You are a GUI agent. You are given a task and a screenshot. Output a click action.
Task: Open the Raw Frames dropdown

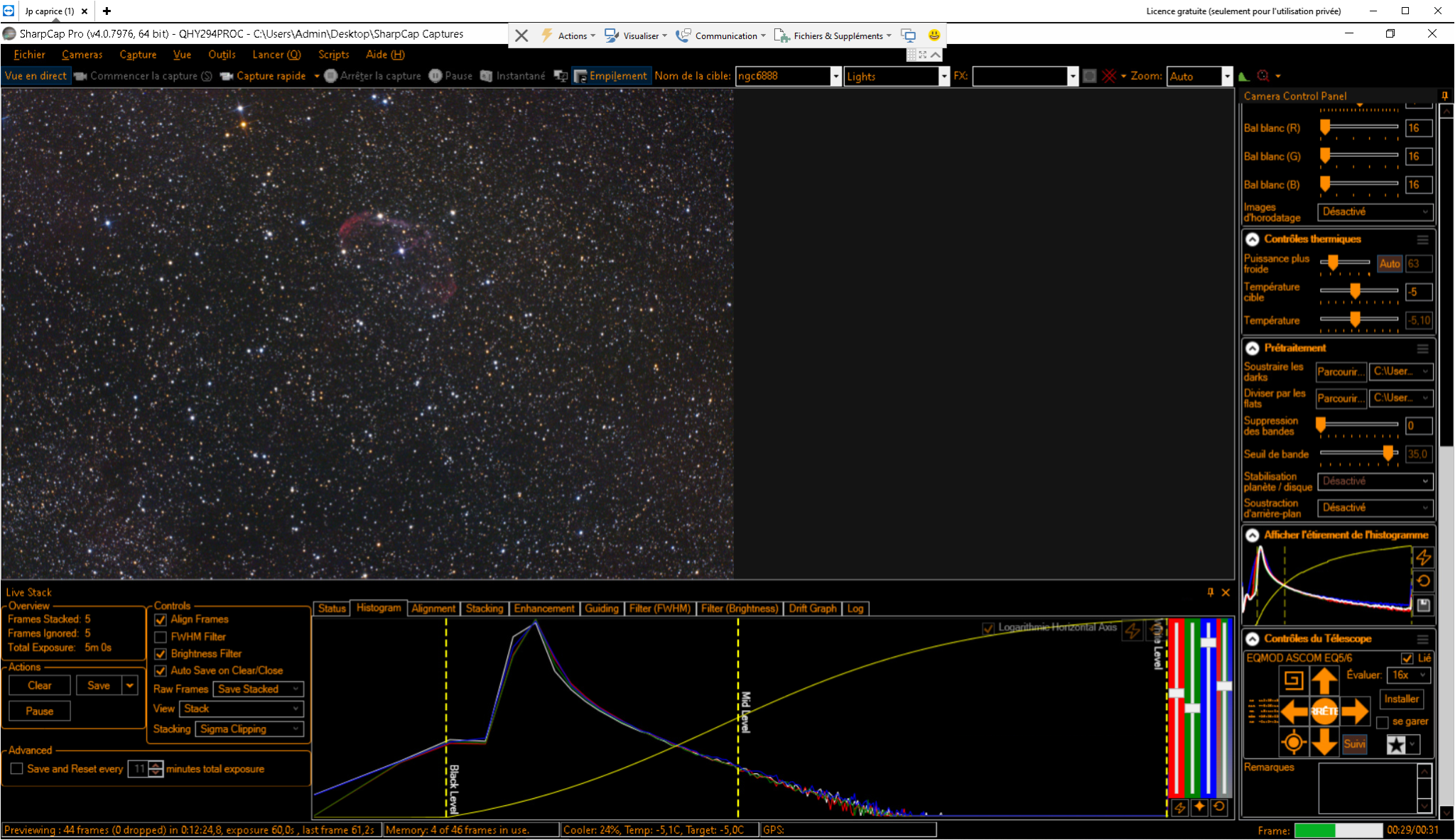[258, 689]
